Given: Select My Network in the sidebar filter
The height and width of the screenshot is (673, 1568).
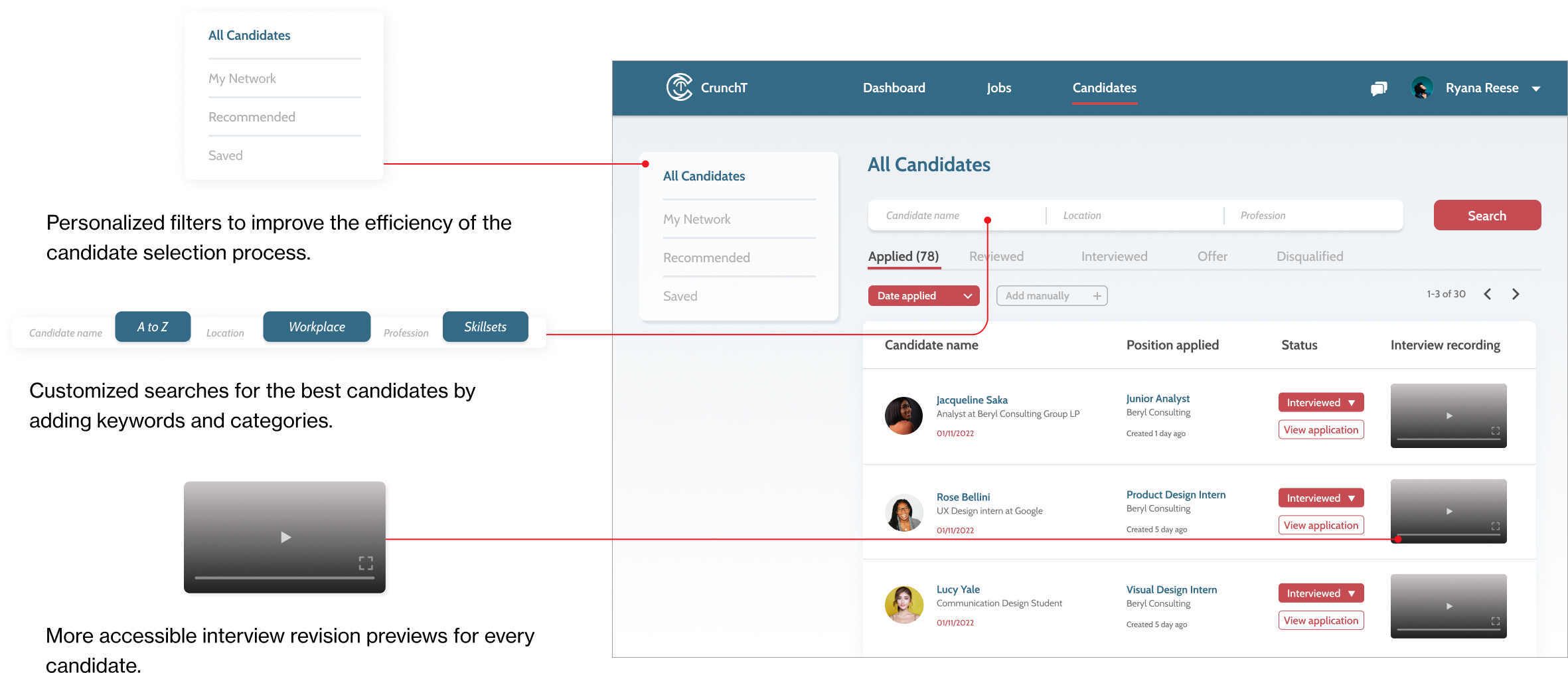Looking at the screenshot, I should tap(696, 219).
